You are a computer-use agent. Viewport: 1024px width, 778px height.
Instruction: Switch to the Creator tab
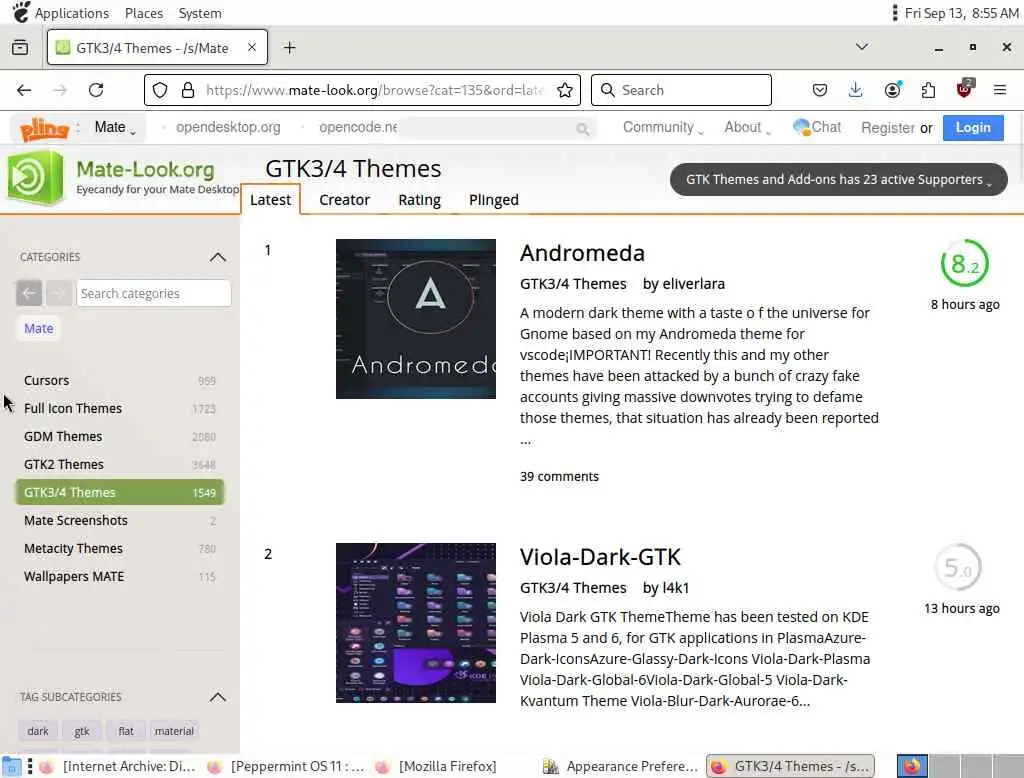click(x=344, y=200)
